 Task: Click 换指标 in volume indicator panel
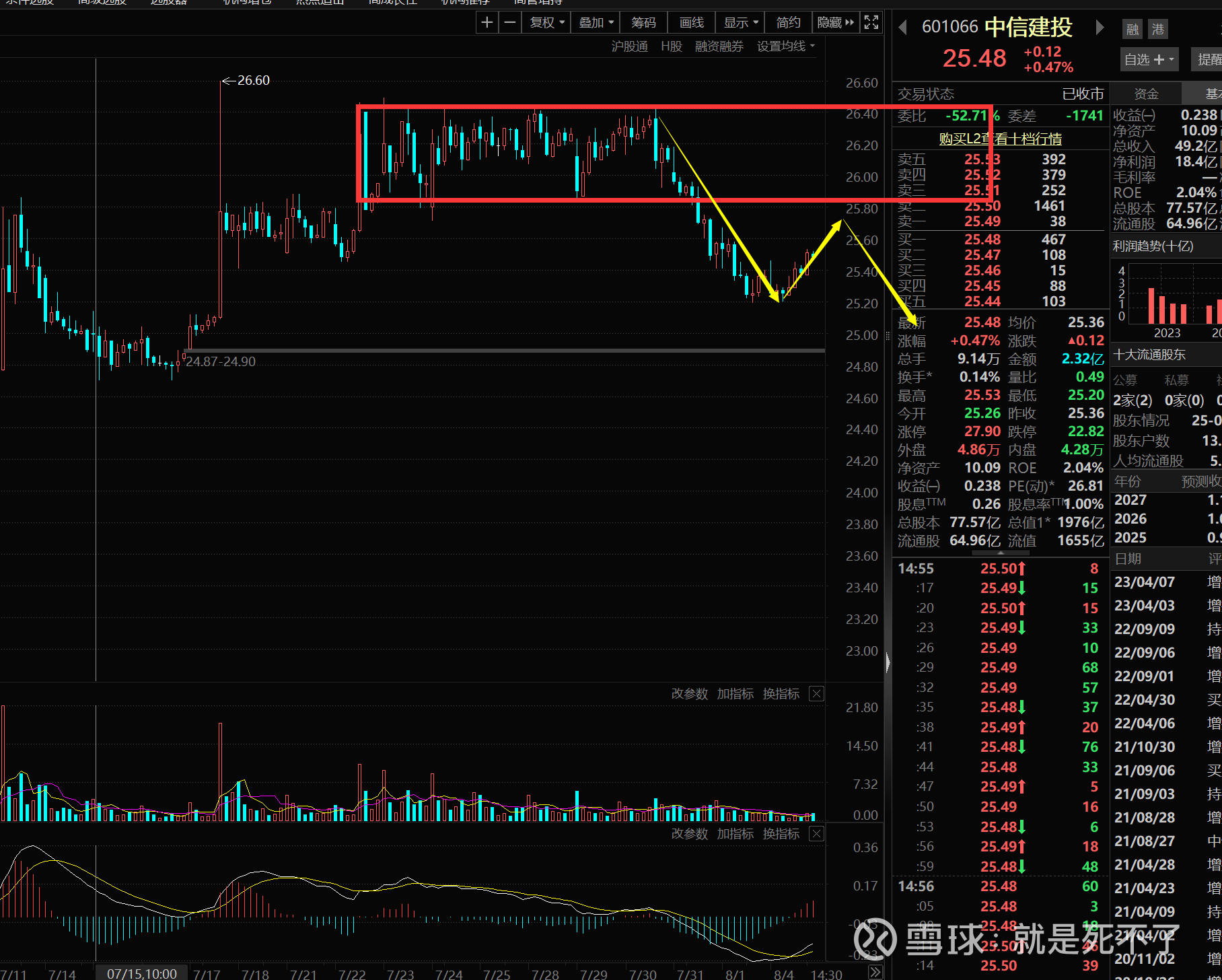click(781, 693)
